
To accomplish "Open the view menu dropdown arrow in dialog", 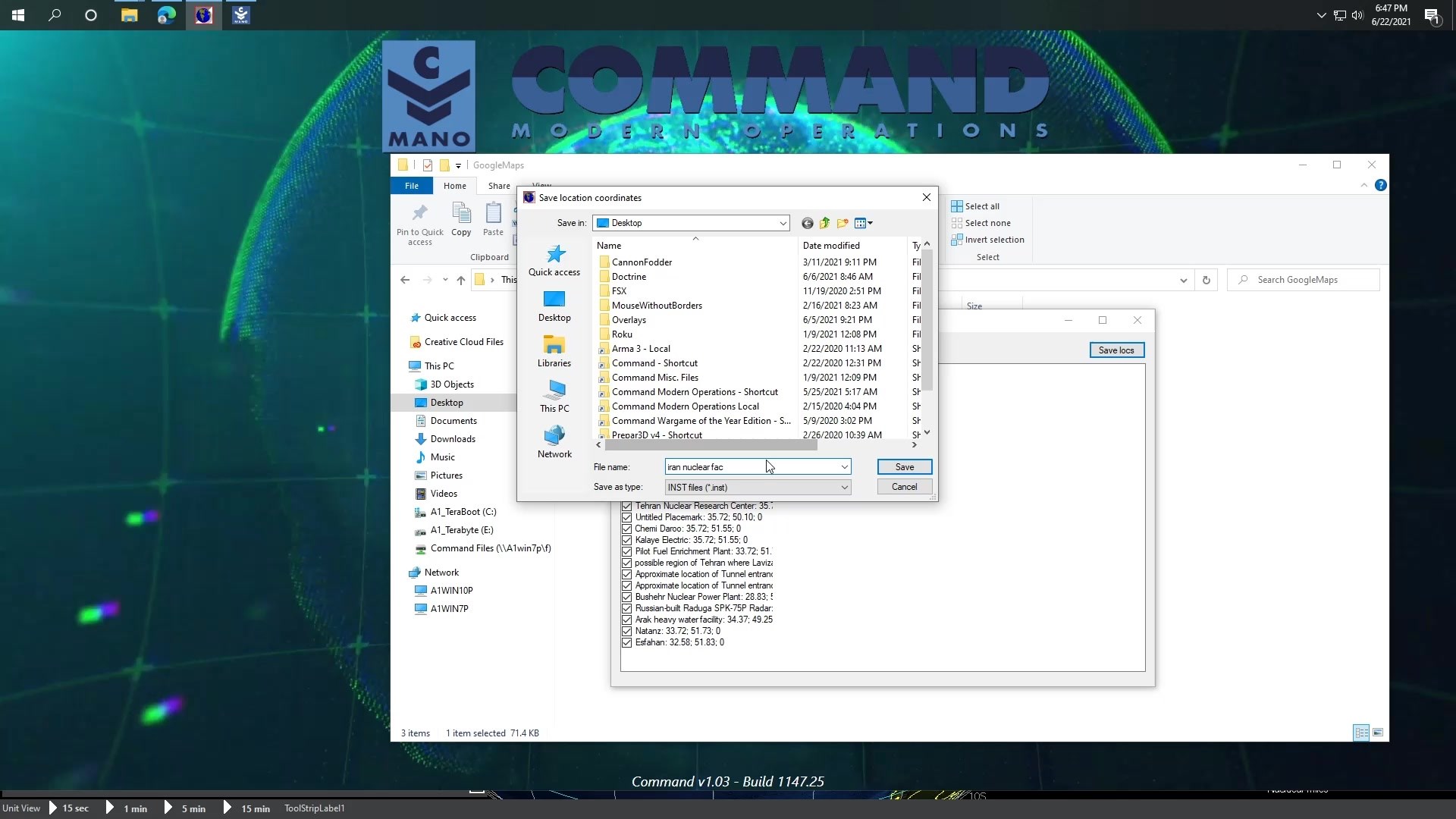I will tap(871, 223).
